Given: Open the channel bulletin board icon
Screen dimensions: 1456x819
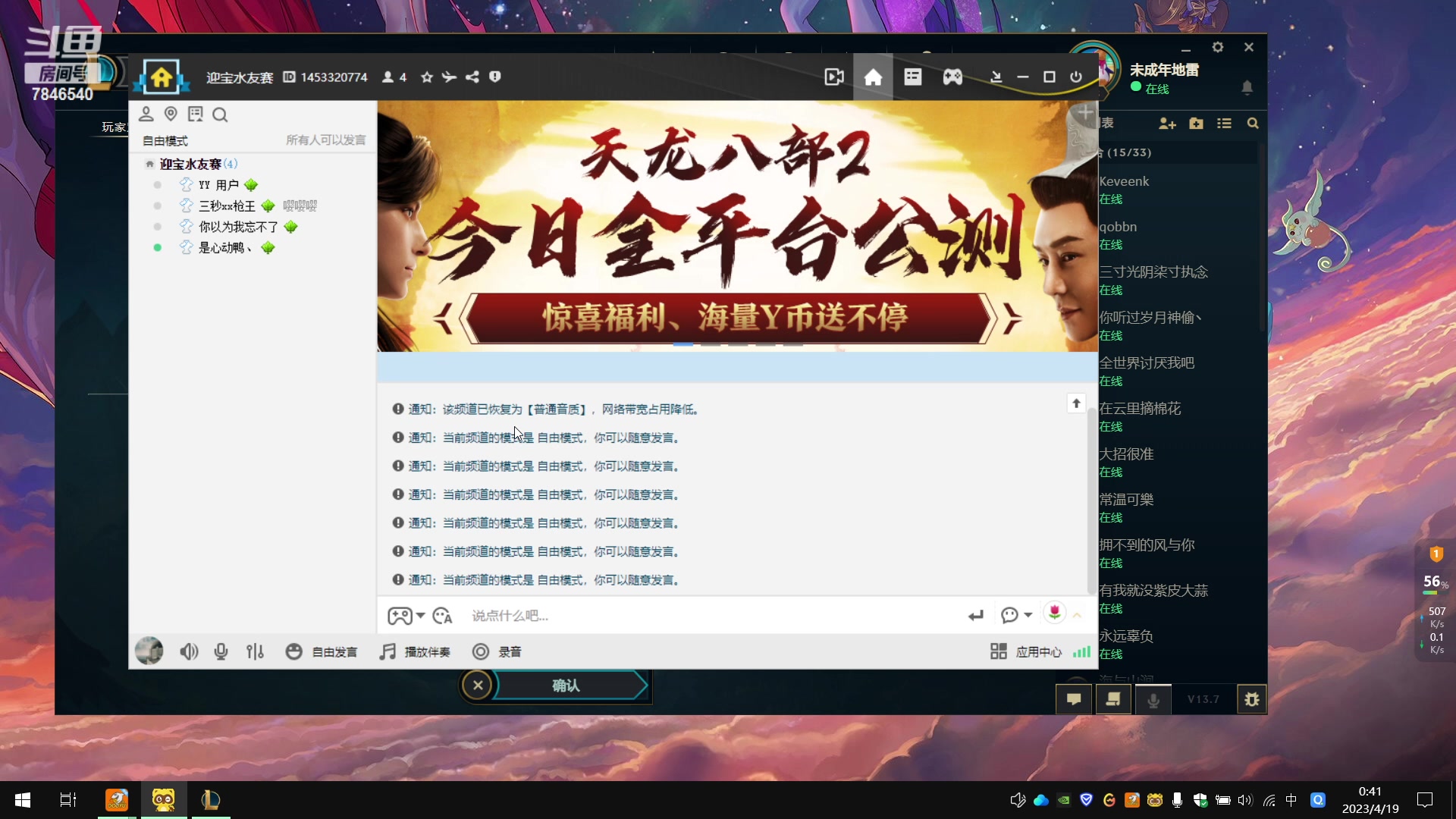Looking at the screenshot, I should coord(196,115).
